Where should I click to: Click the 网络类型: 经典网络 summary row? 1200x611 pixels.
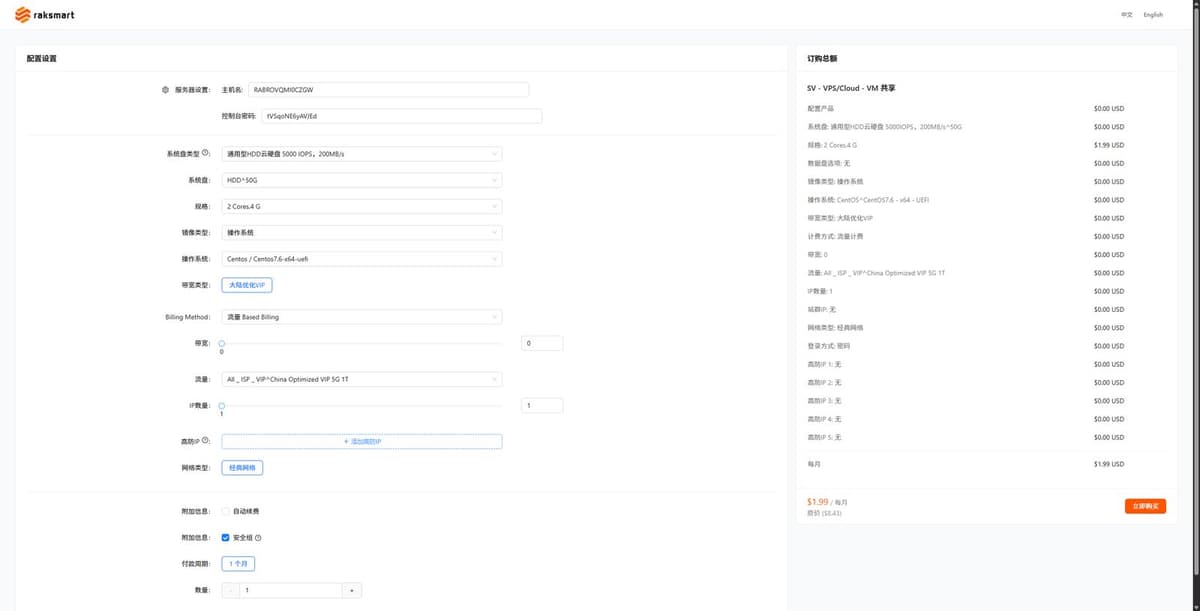967,327
